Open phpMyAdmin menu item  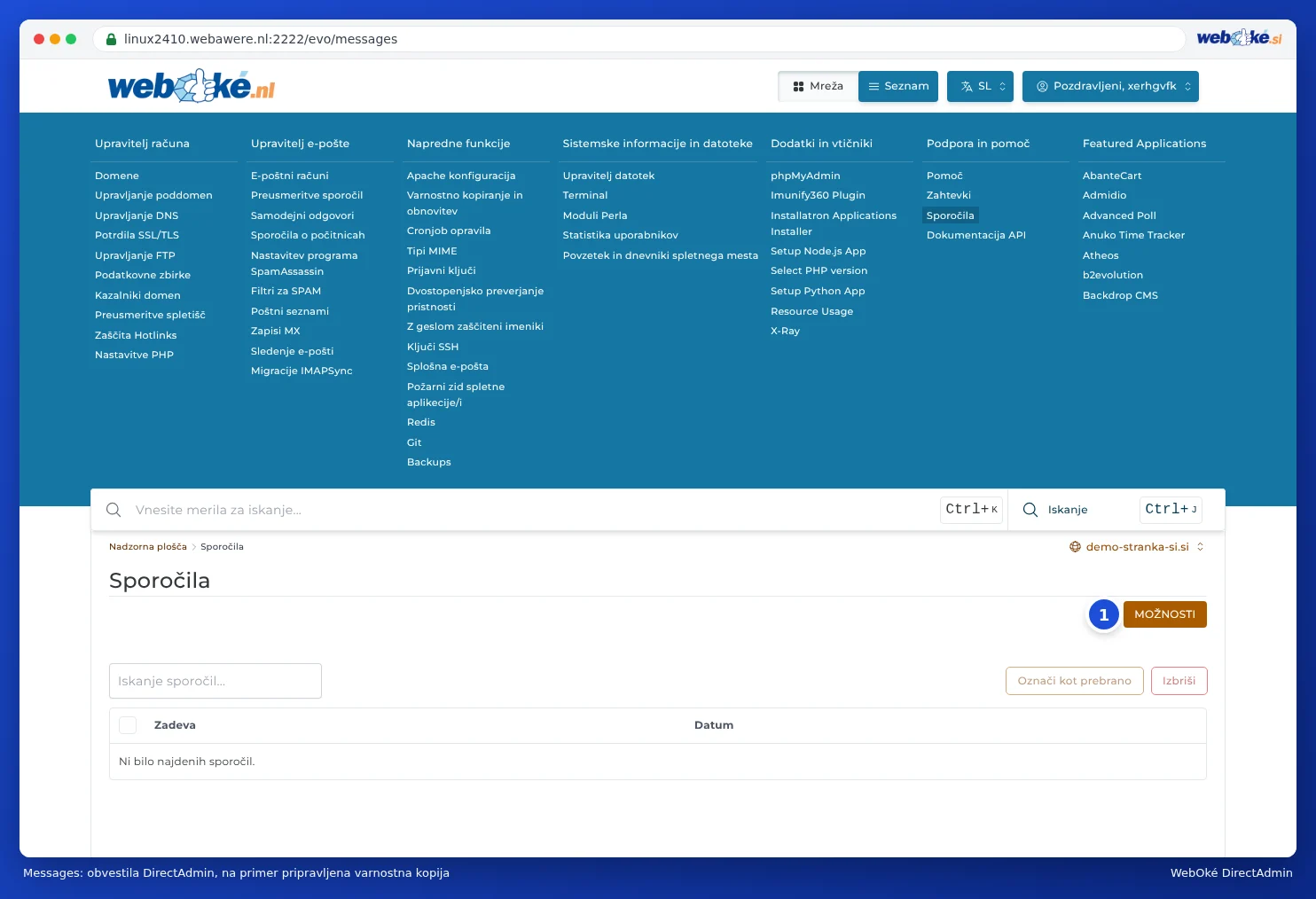coord(805,176)
